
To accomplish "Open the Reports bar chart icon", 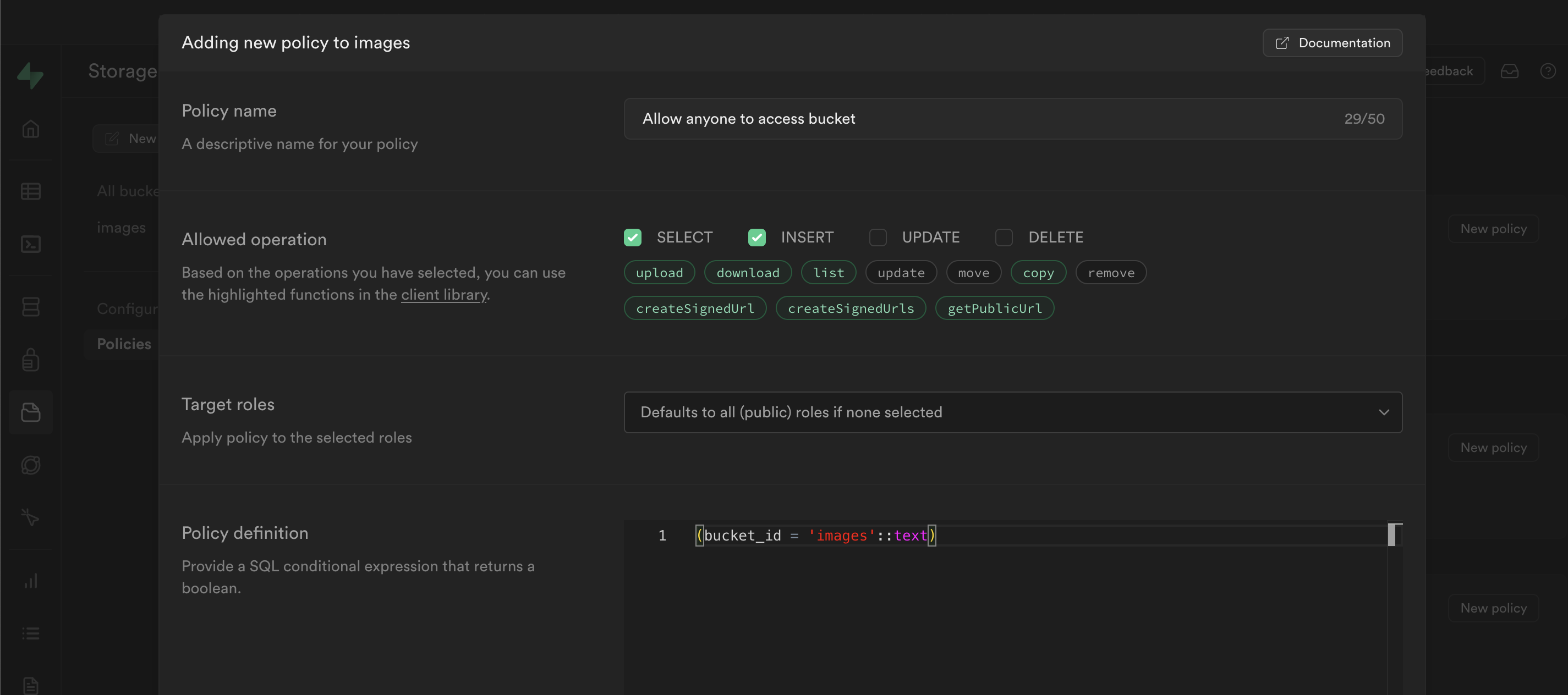I will [x=30, y=581].
